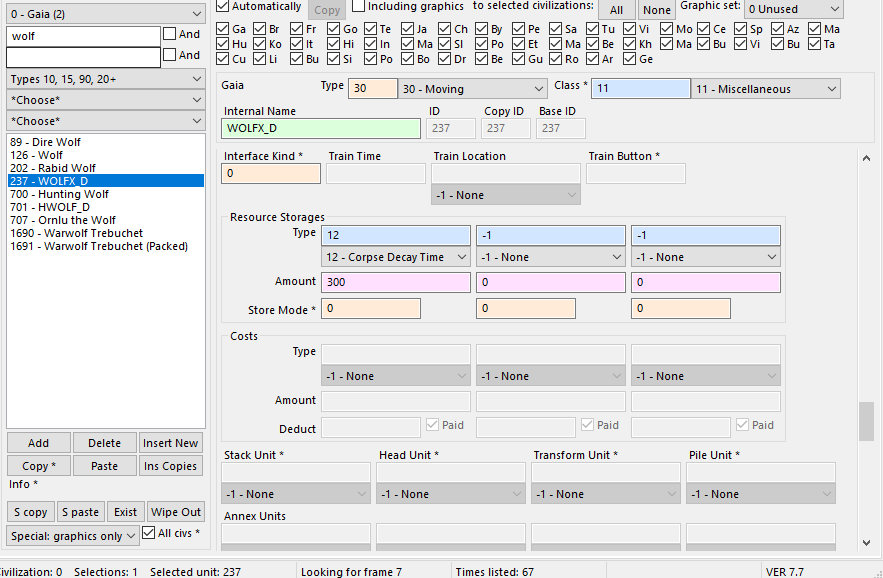The image size is (883, 578).
Task: Click the Add unit button
Action: click(39, 443)
